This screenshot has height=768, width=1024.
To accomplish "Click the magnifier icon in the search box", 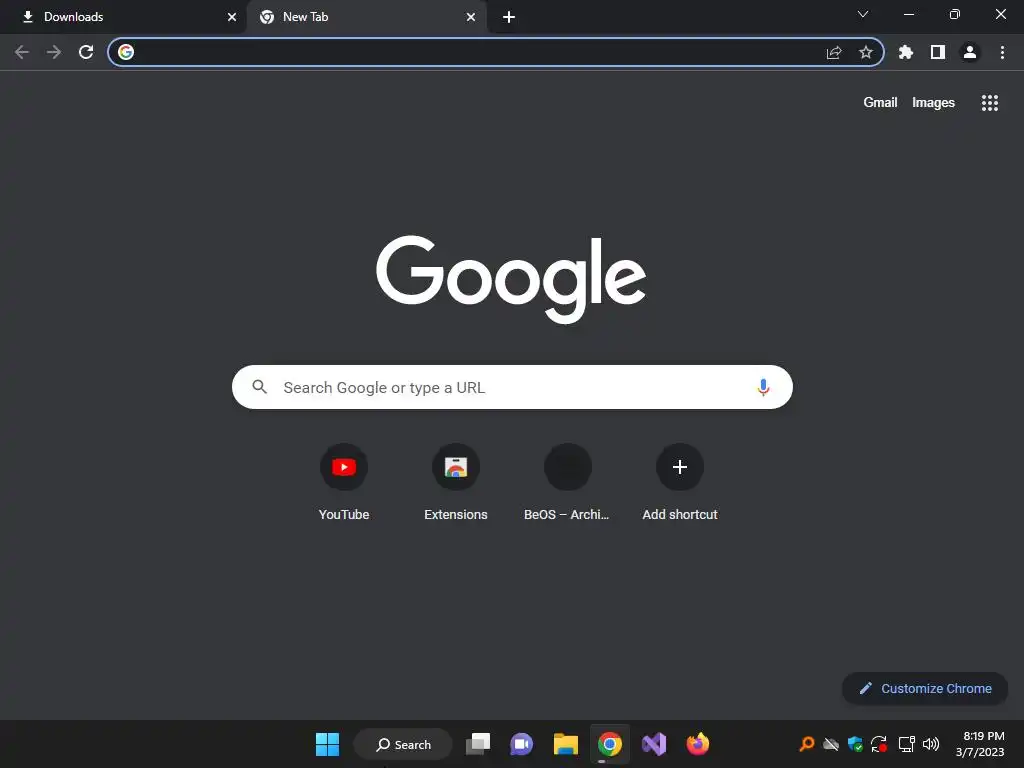I will [x=260, y=387].
